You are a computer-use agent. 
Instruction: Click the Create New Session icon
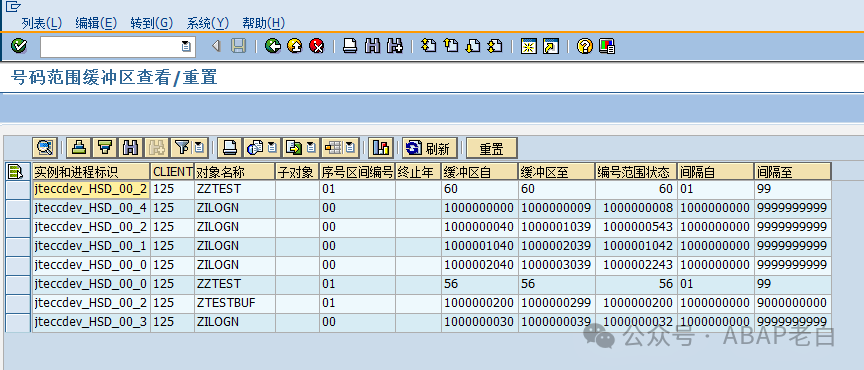point(529,46)
